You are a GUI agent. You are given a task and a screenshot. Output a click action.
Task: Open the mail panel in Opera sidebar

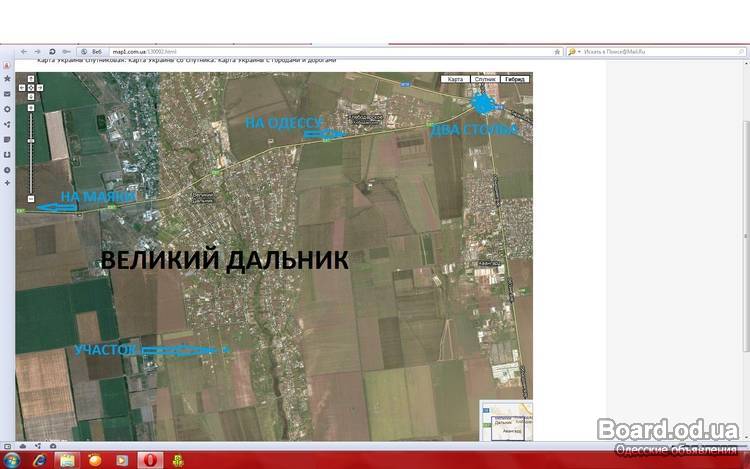[x=7, y=94]
